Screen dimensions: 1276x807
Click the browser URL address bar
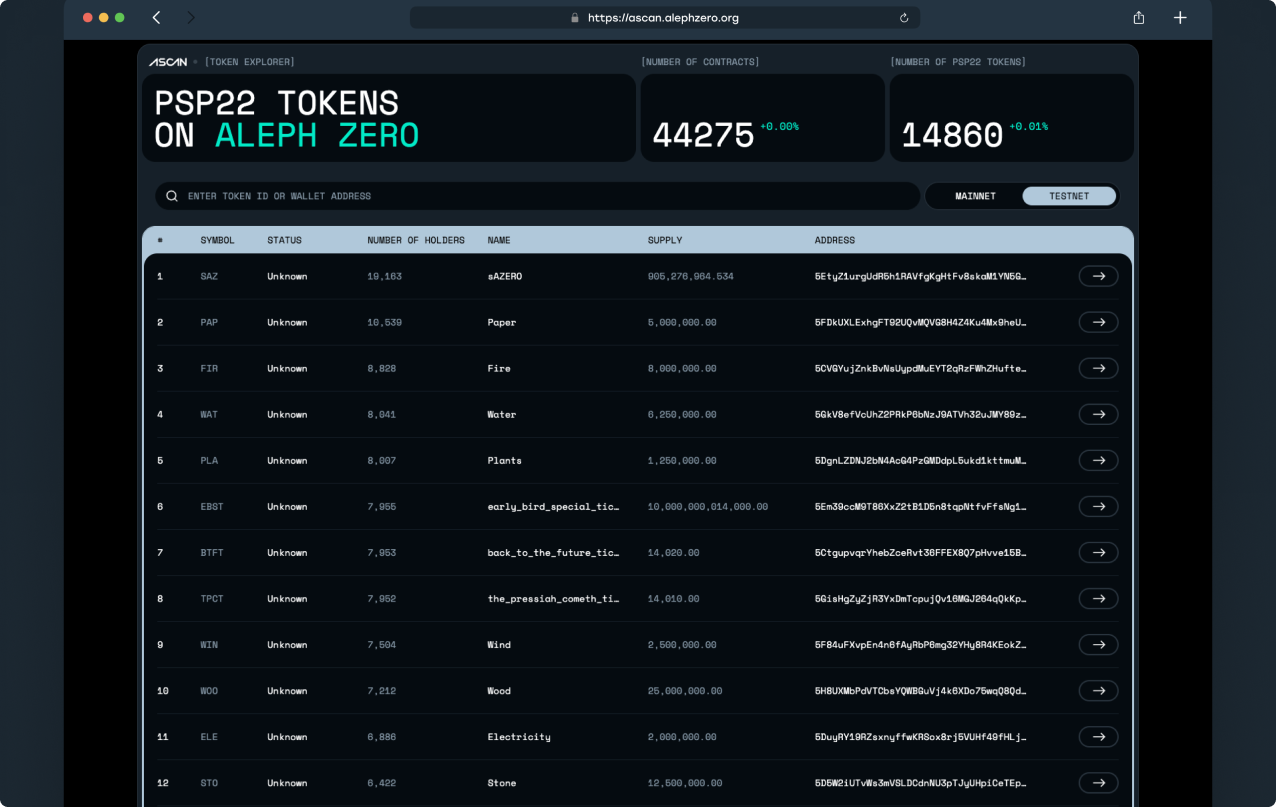click(664, 18)
